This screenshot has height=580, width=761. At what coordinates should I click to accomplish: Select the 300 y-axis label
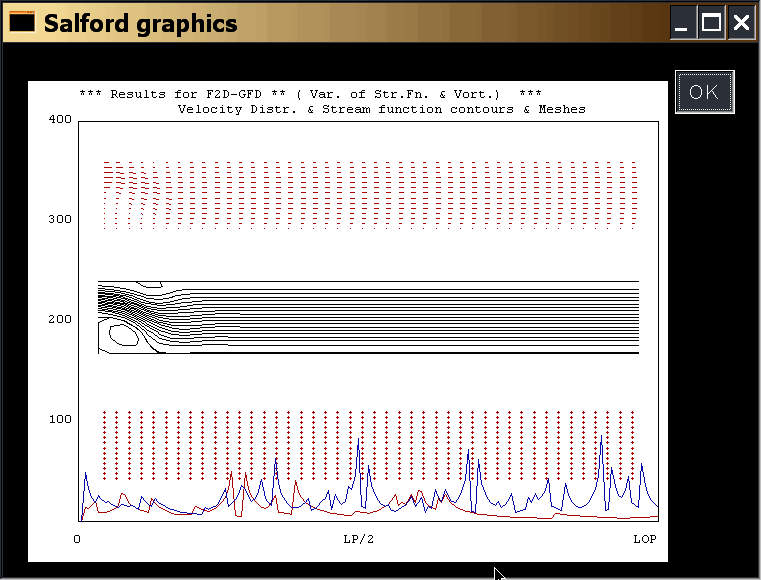pos(60,219)
